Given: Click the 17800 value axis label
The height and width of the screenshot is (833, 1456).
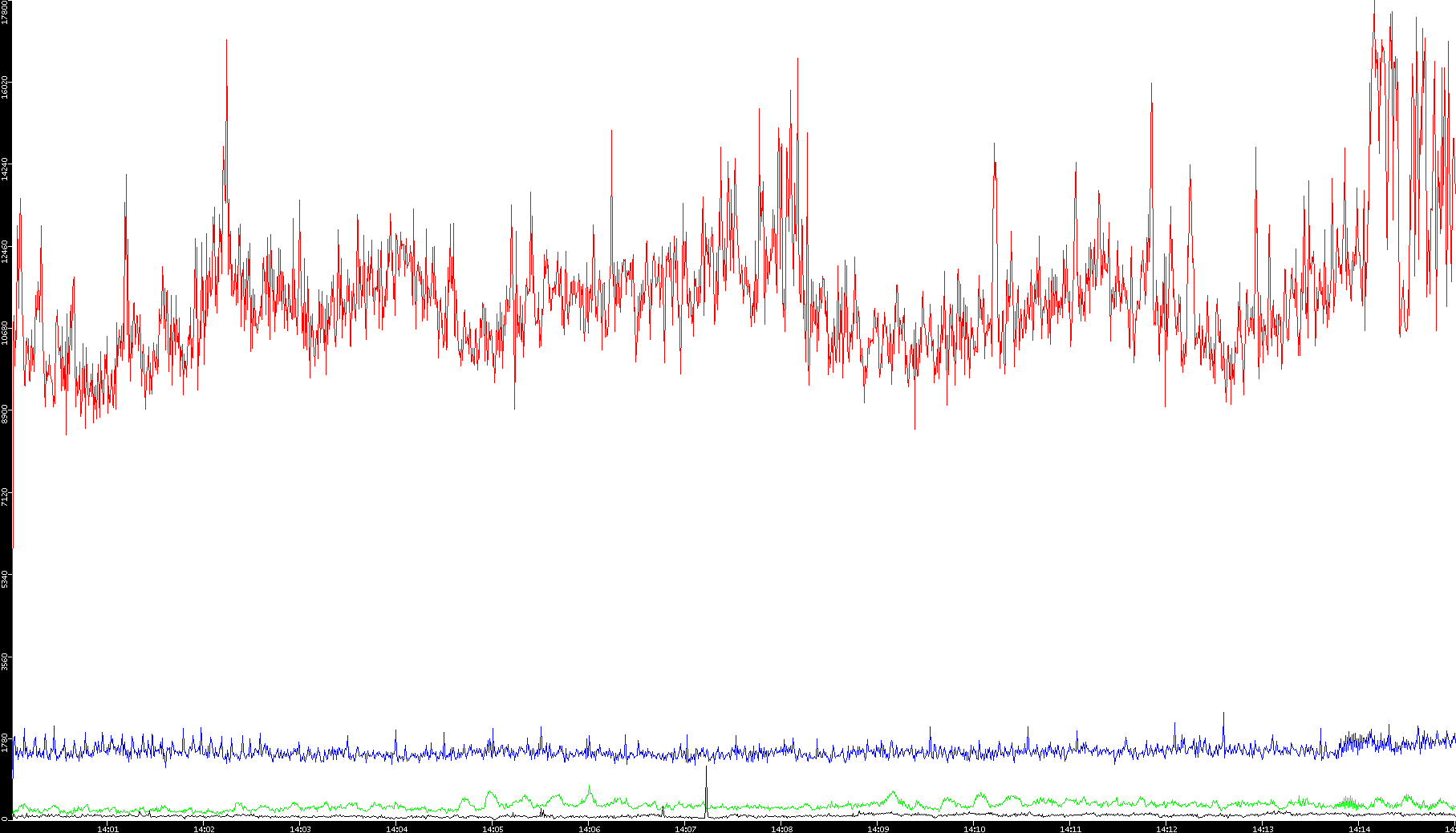Looking at the screenshot, I should [x=5, y=12].
